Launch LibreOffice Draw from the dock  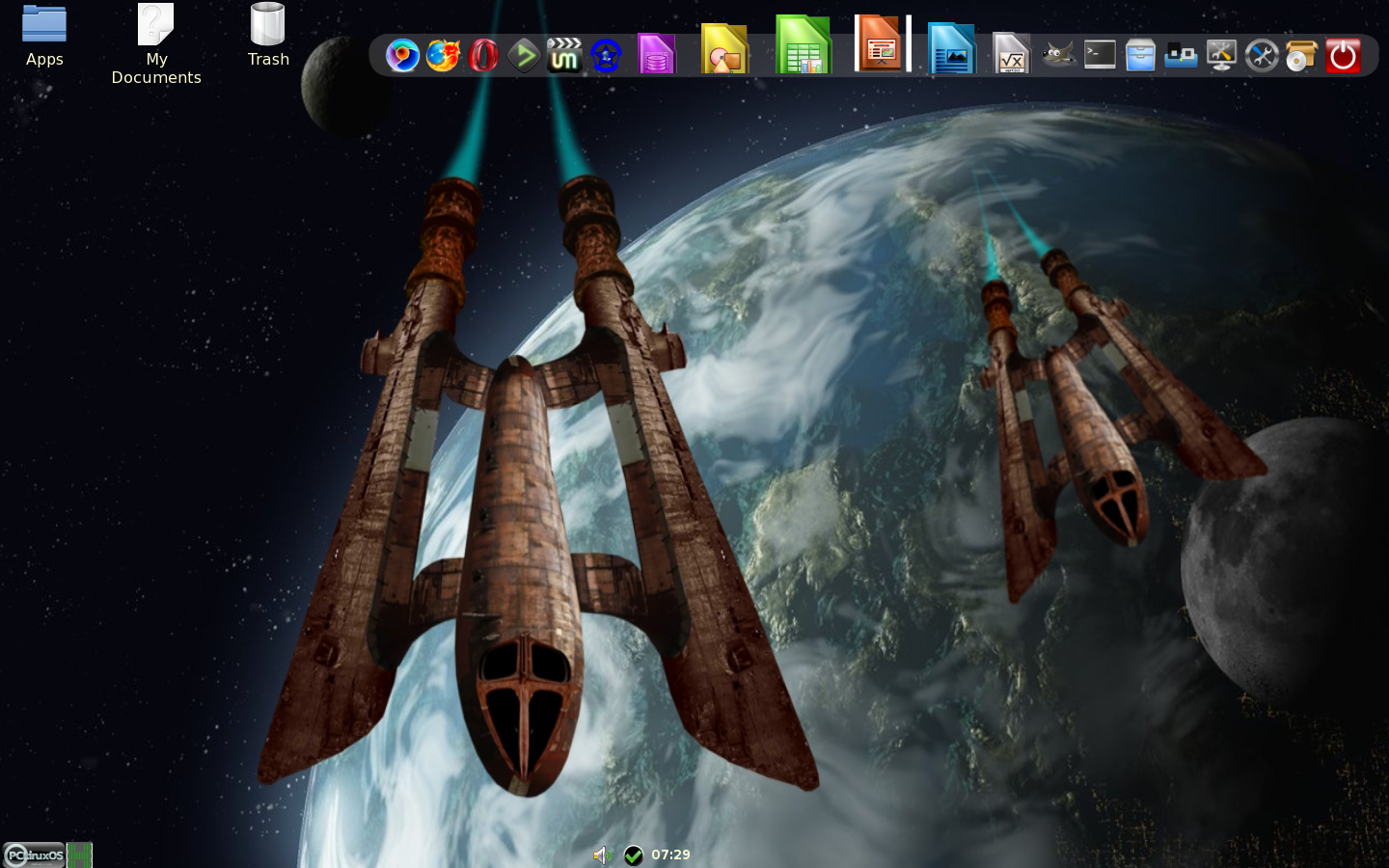(x=724, y=50)
